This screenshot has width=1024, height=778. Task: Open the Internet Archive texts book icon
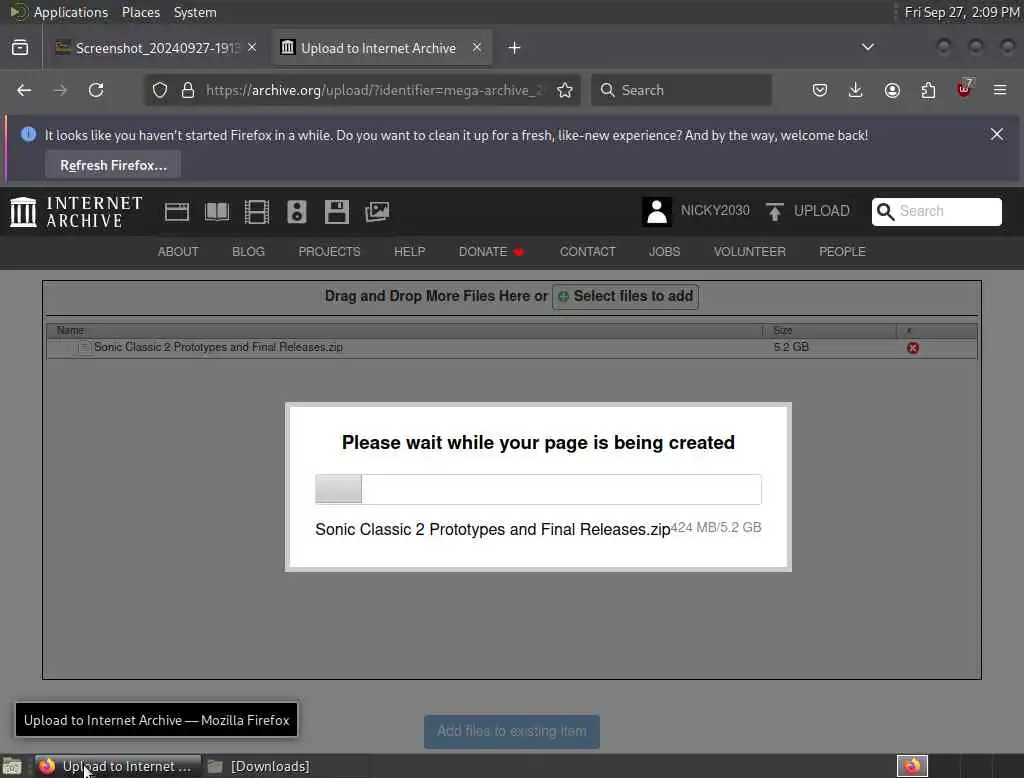coord(217,212)
